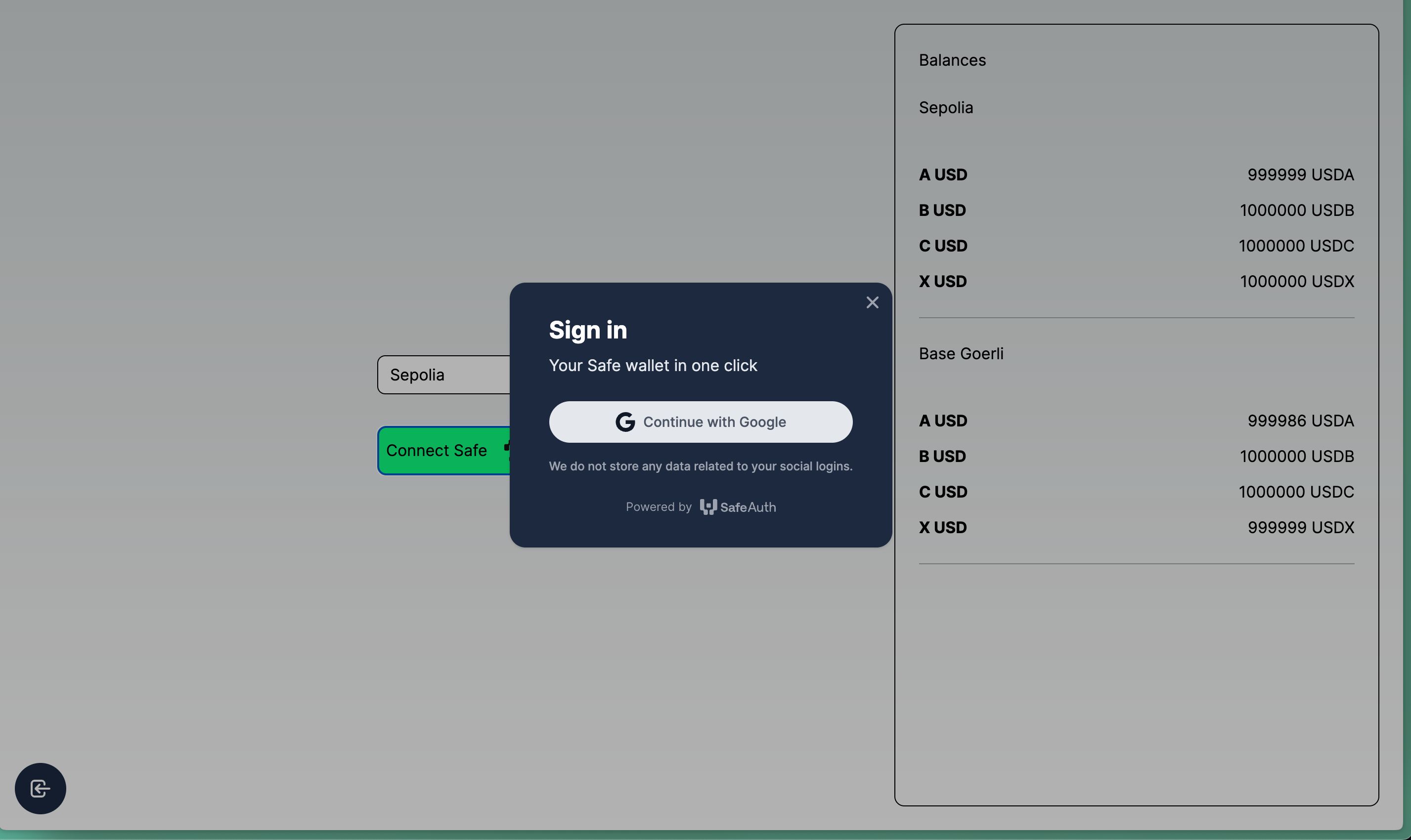
Task: Click B USD label under Sepolia
Action: [x=942, y=210]
